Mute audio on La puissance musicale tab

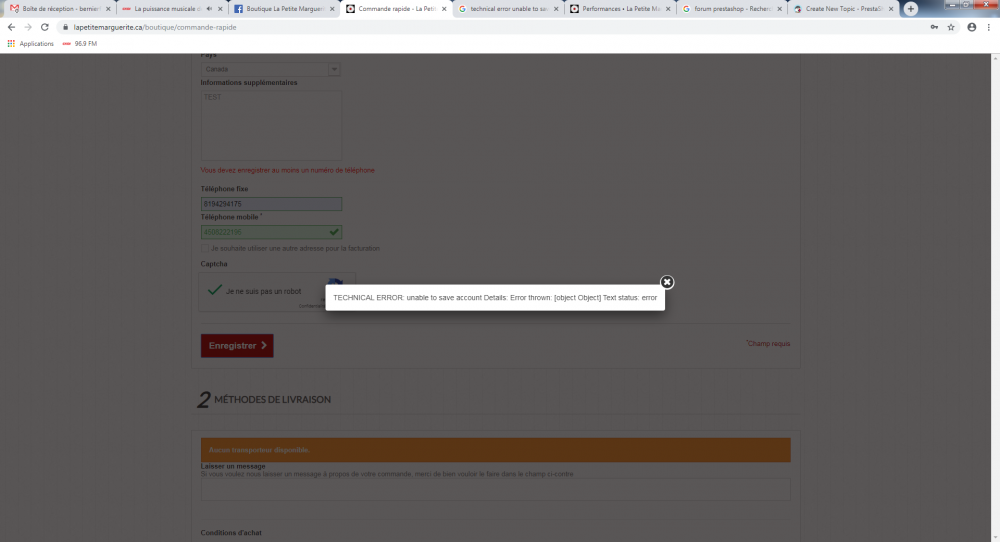tap(209, 9)
